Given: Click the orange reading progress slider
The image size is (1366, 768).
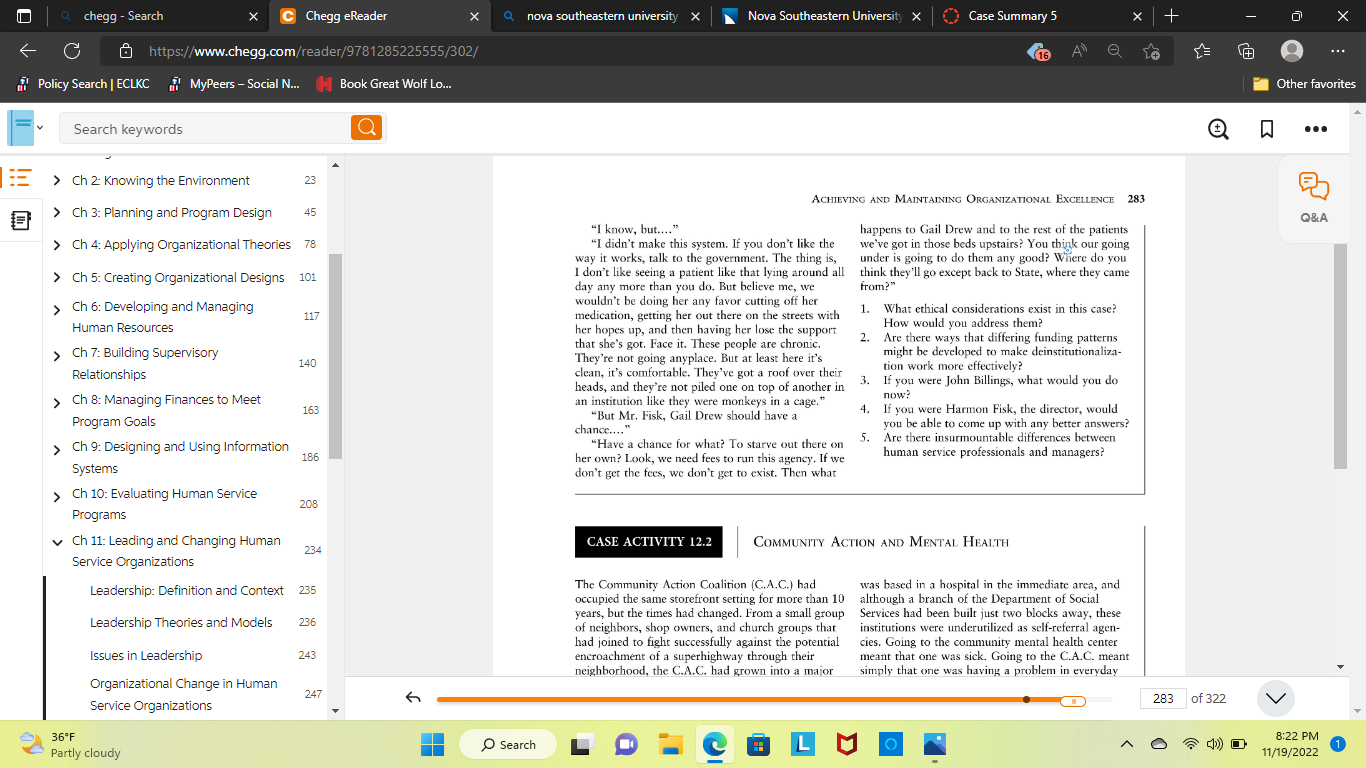Looking at the screenshot, I should (x=1073, y=700).
